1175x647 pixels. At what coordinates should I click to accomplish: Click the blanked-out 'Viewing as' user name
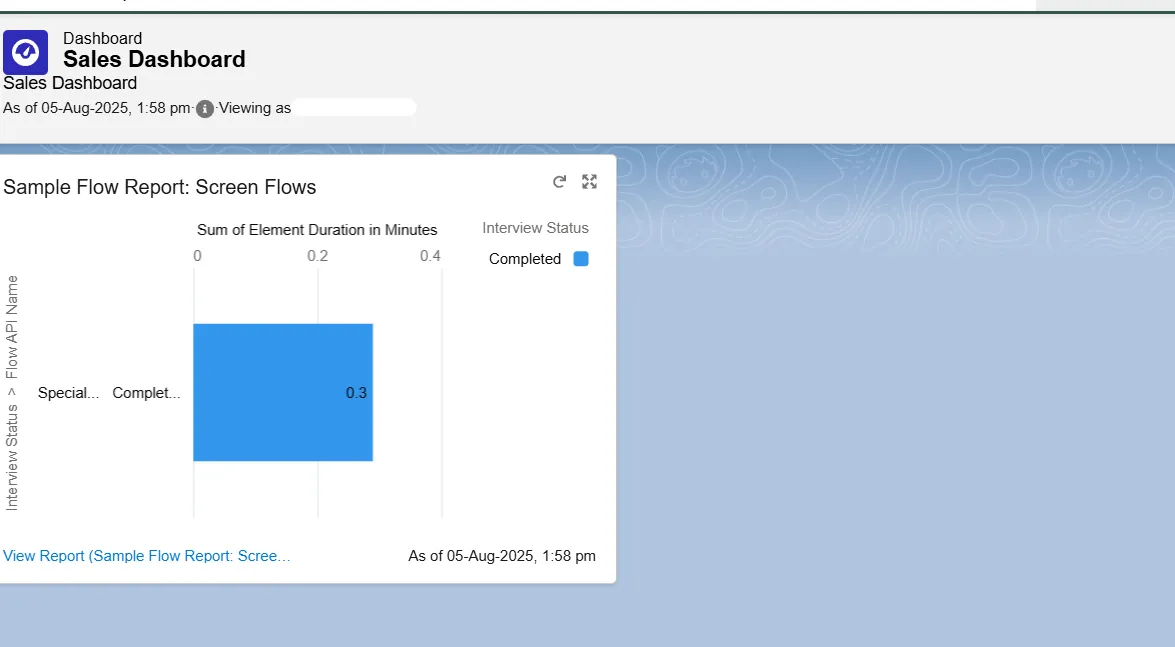tap(355, 108)
